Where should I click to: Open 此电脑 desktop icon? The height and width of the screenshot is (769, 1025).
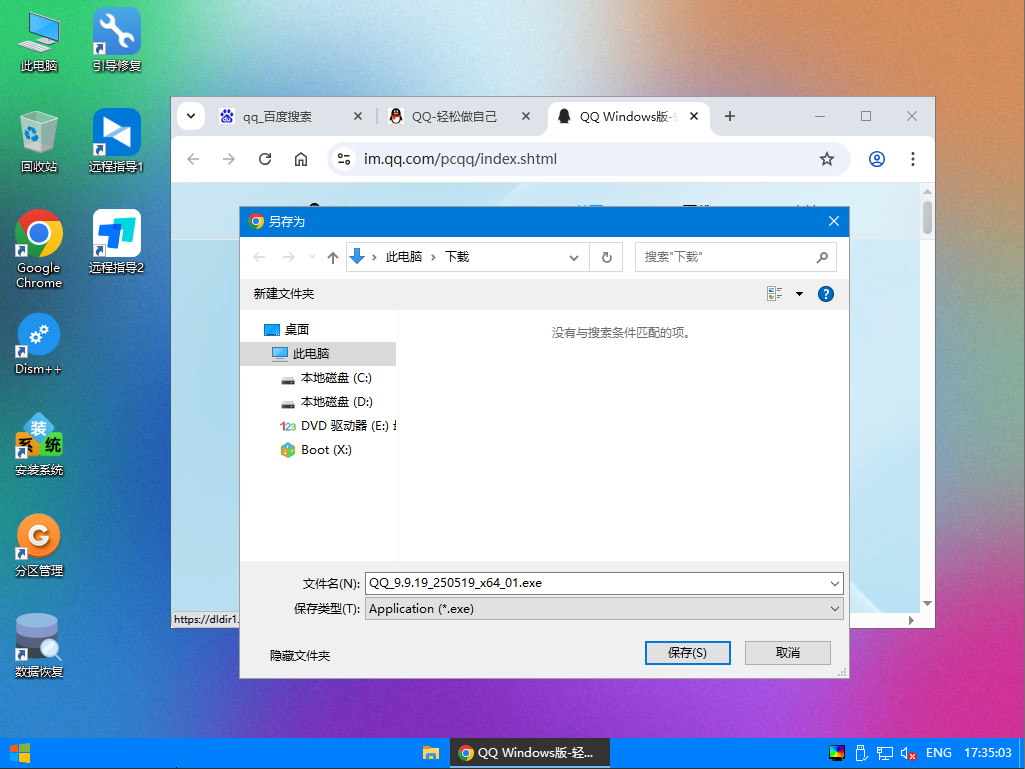(x=39, y=41)
